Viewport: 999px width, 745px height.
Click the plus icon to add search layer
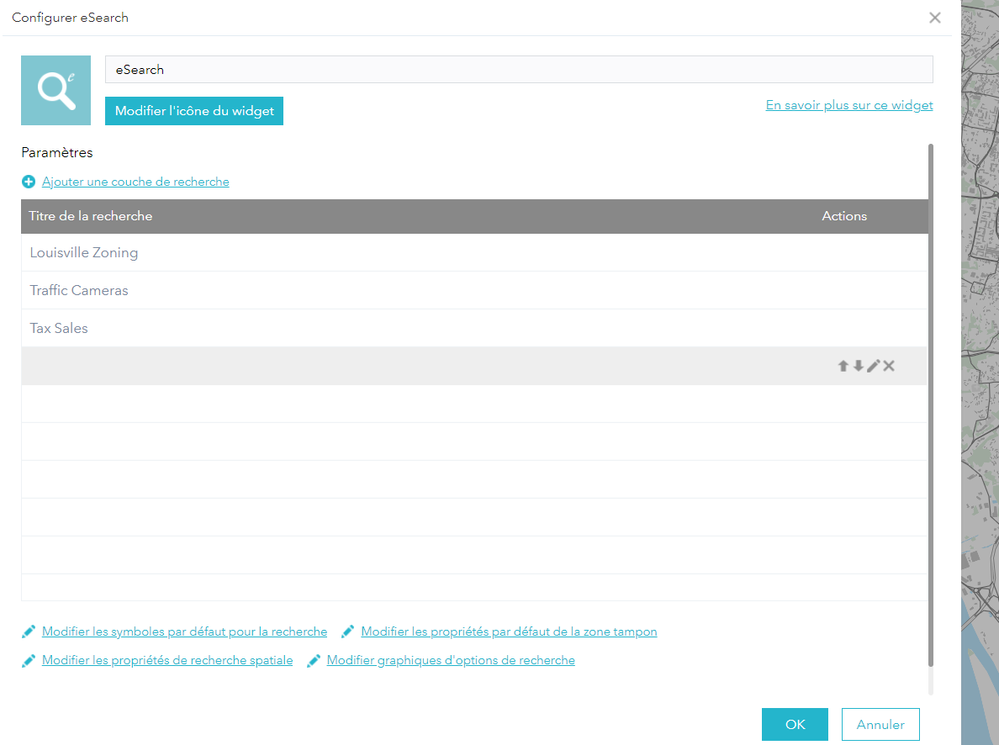pyautogui.click(x=29, y=182)
